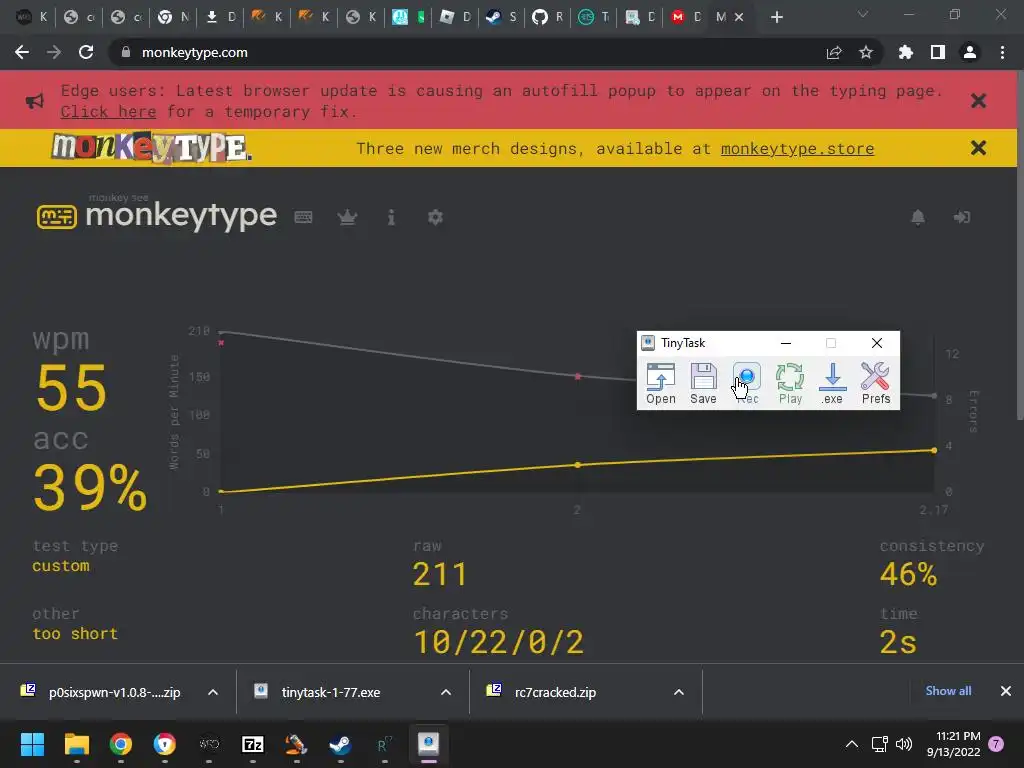This screenshot has height=768, width=1024.
Task: Open Google Chrome from taskbar
Action: pyautogui.click(x=121, y=744)
